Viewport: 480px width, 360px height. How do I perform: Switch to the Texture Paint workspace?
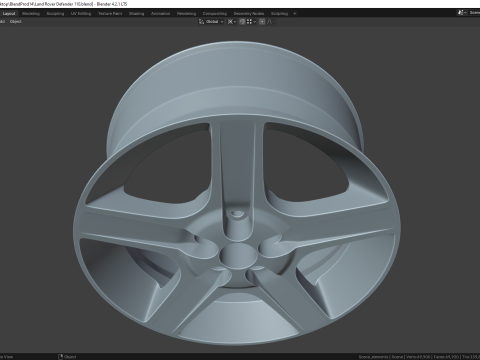pos(110,14)
